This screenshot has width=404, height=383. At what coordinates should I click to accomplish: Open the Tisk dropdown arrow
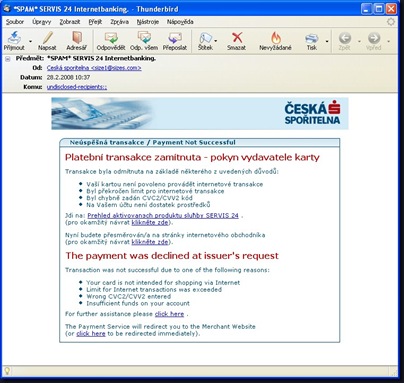click(x=327, y=41)
